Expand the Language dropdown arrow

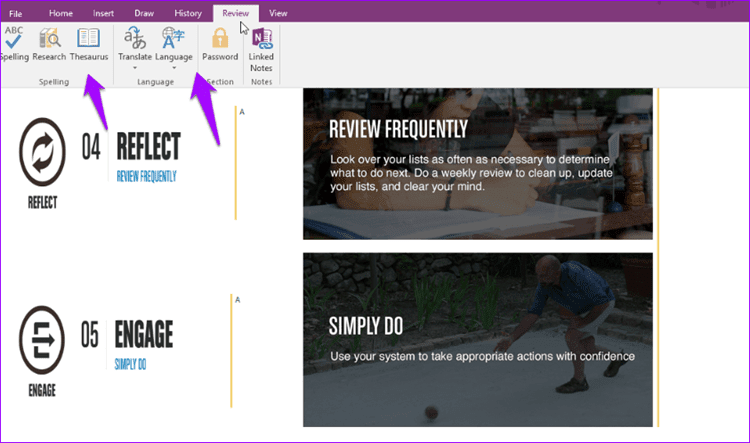click(174, 68)
